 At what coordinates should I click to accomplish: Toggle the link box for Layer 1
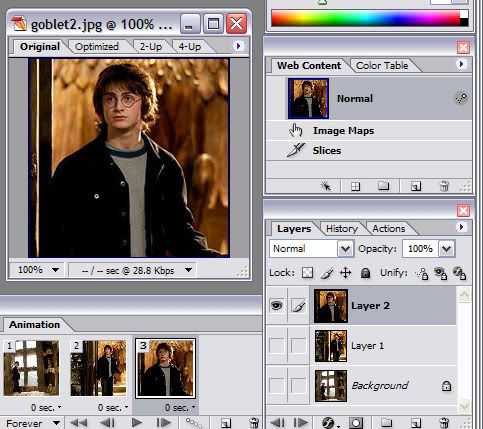coord(299,345)
